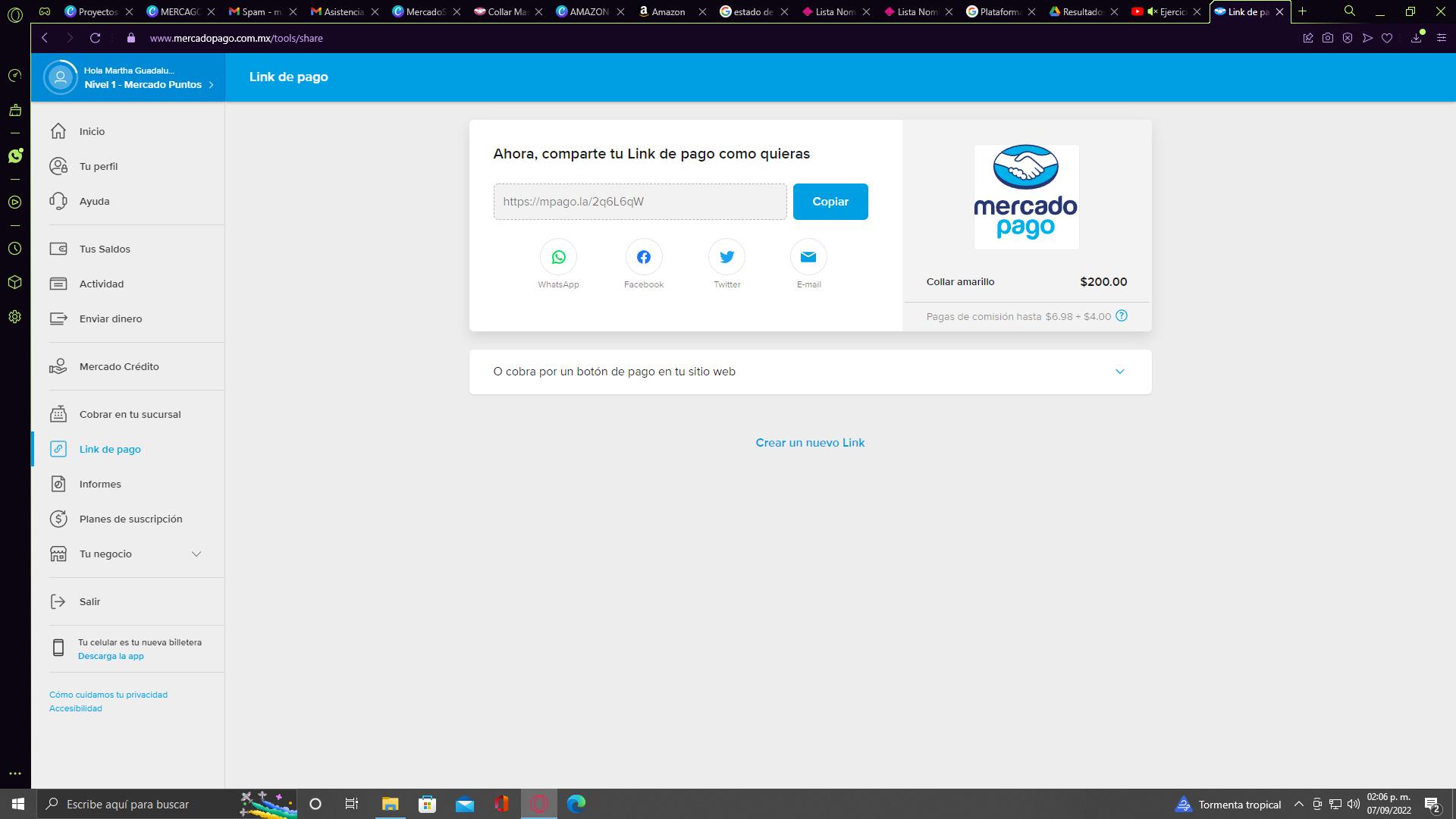Click the user profile avatar icon

[61, 77]
